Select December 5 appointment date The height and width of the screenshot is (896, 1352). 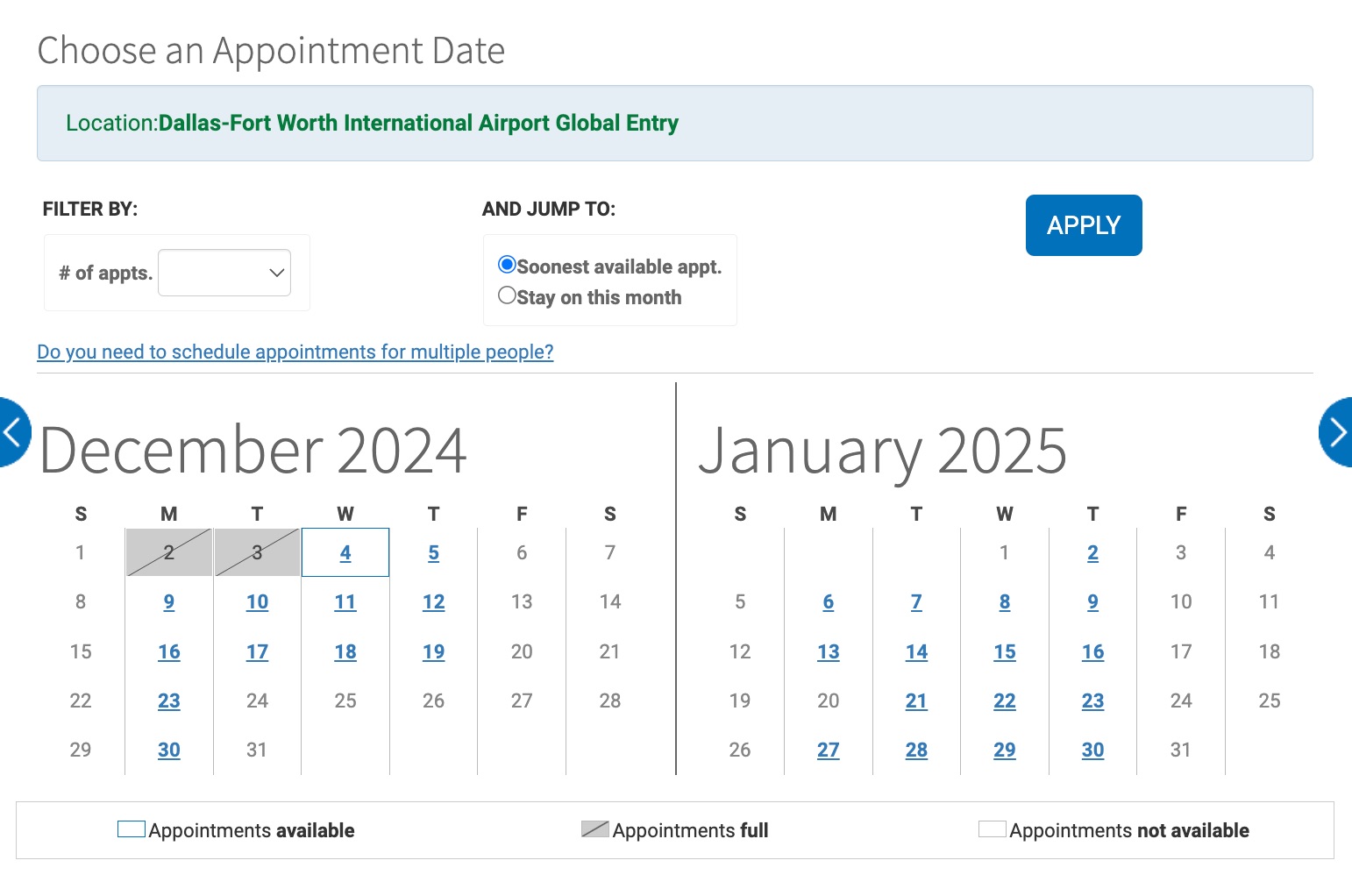pyautogui.click(x=433, y=552)
